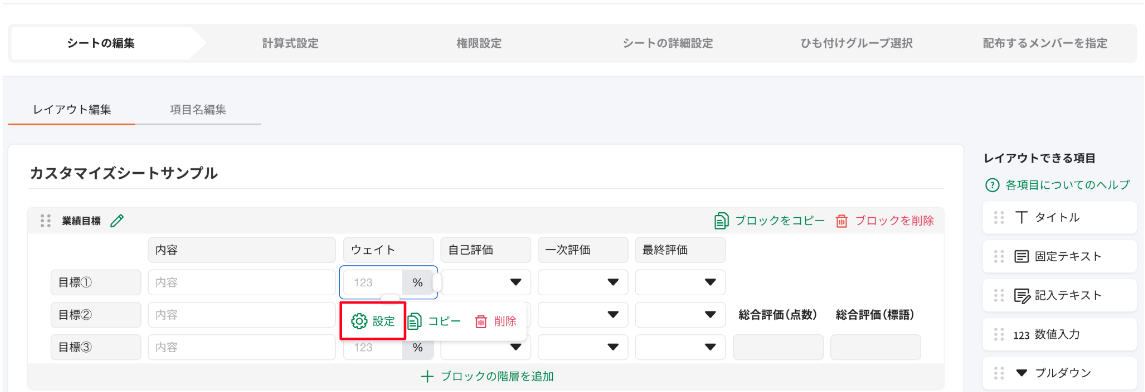The image size is (1145, 392).
Task: Click the 削除 trash icon in popup
Action: tap(480, 321)
